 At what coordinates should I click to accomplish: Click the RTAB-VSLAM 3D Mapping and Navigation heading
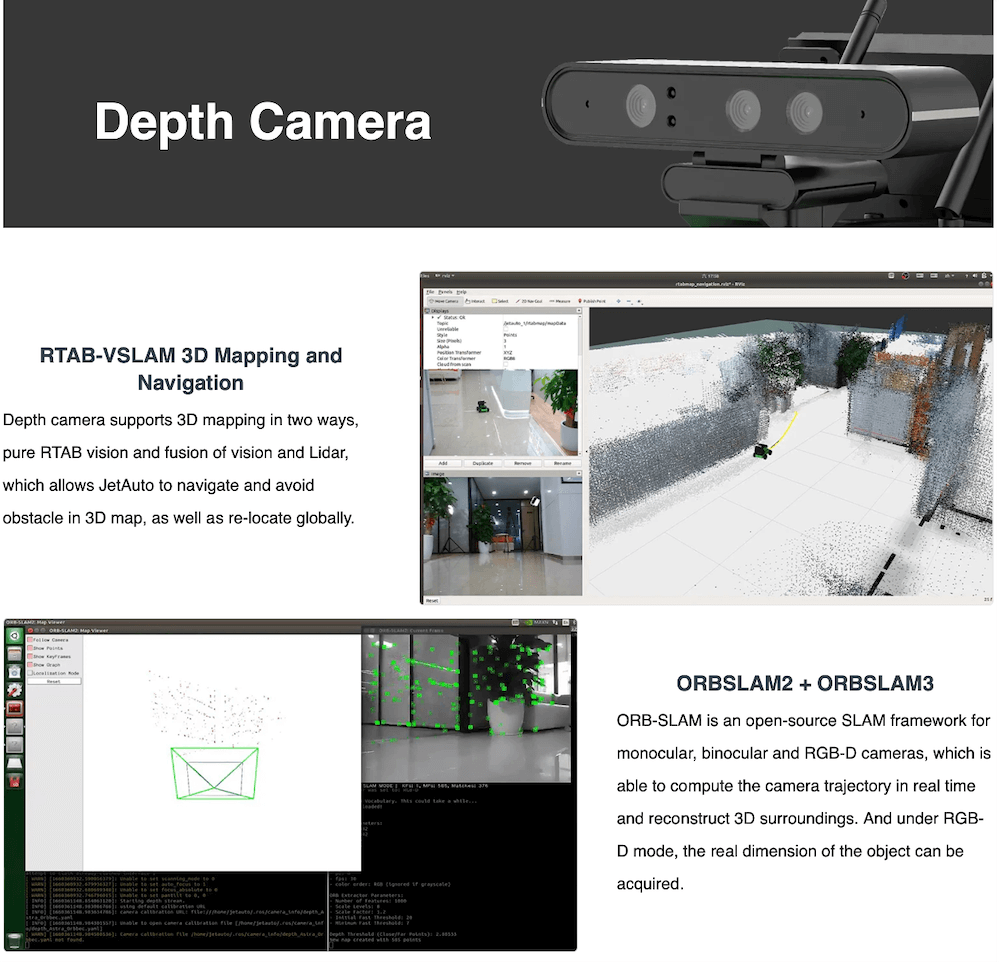pos(191,369)
